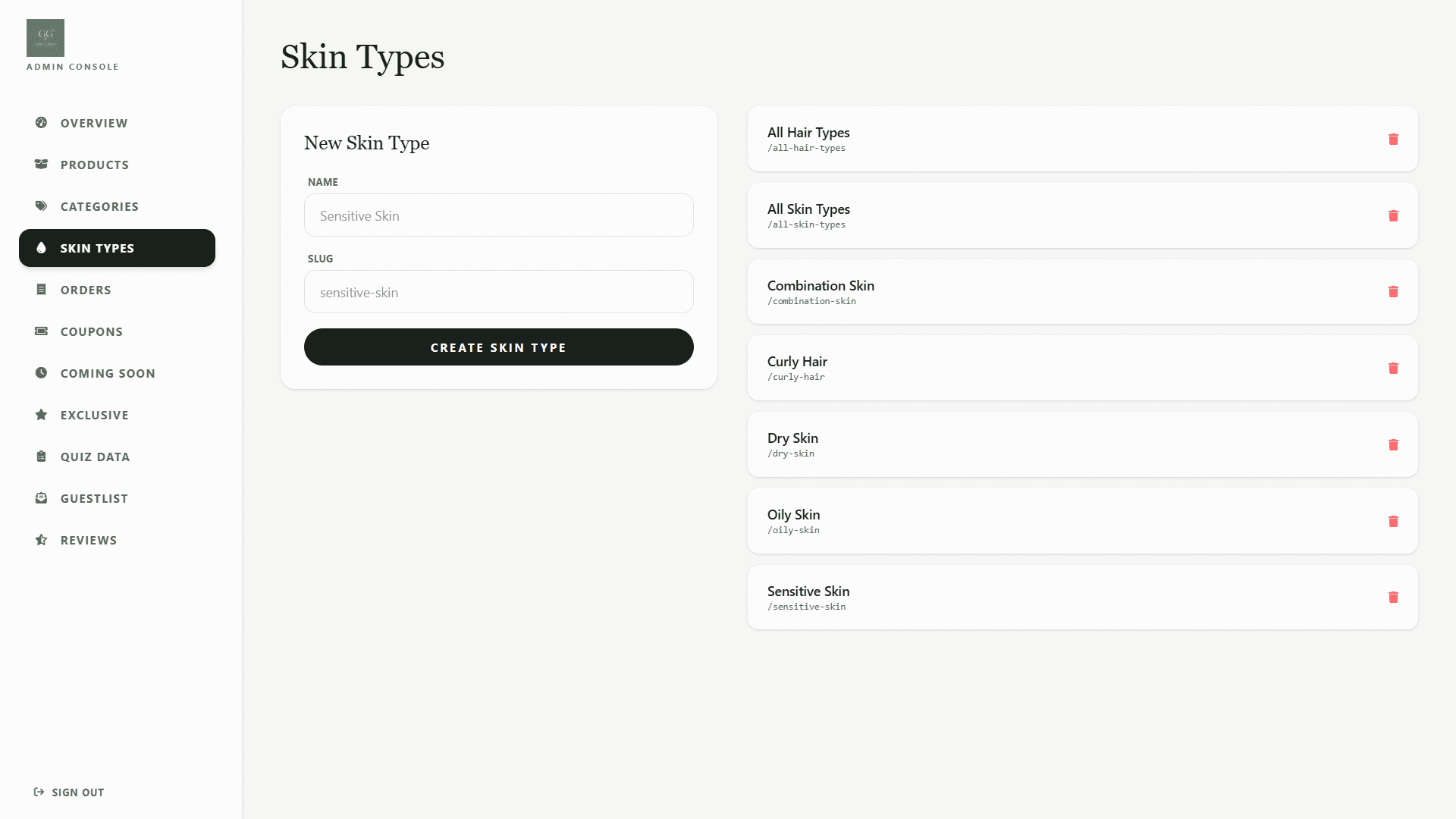The height and width of the screenshot is (819, 1456).
Task: Click the /all-hair-types slug text
Action: tap(806, 148)
